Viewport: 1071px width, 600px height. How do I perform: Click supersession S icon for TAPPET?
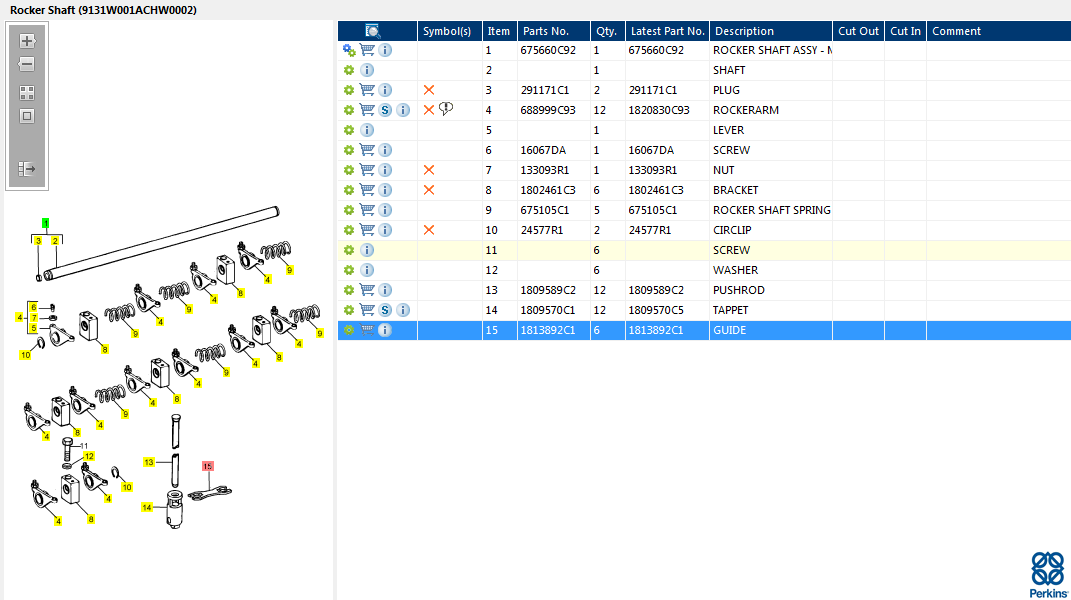(x=385, y=310)
